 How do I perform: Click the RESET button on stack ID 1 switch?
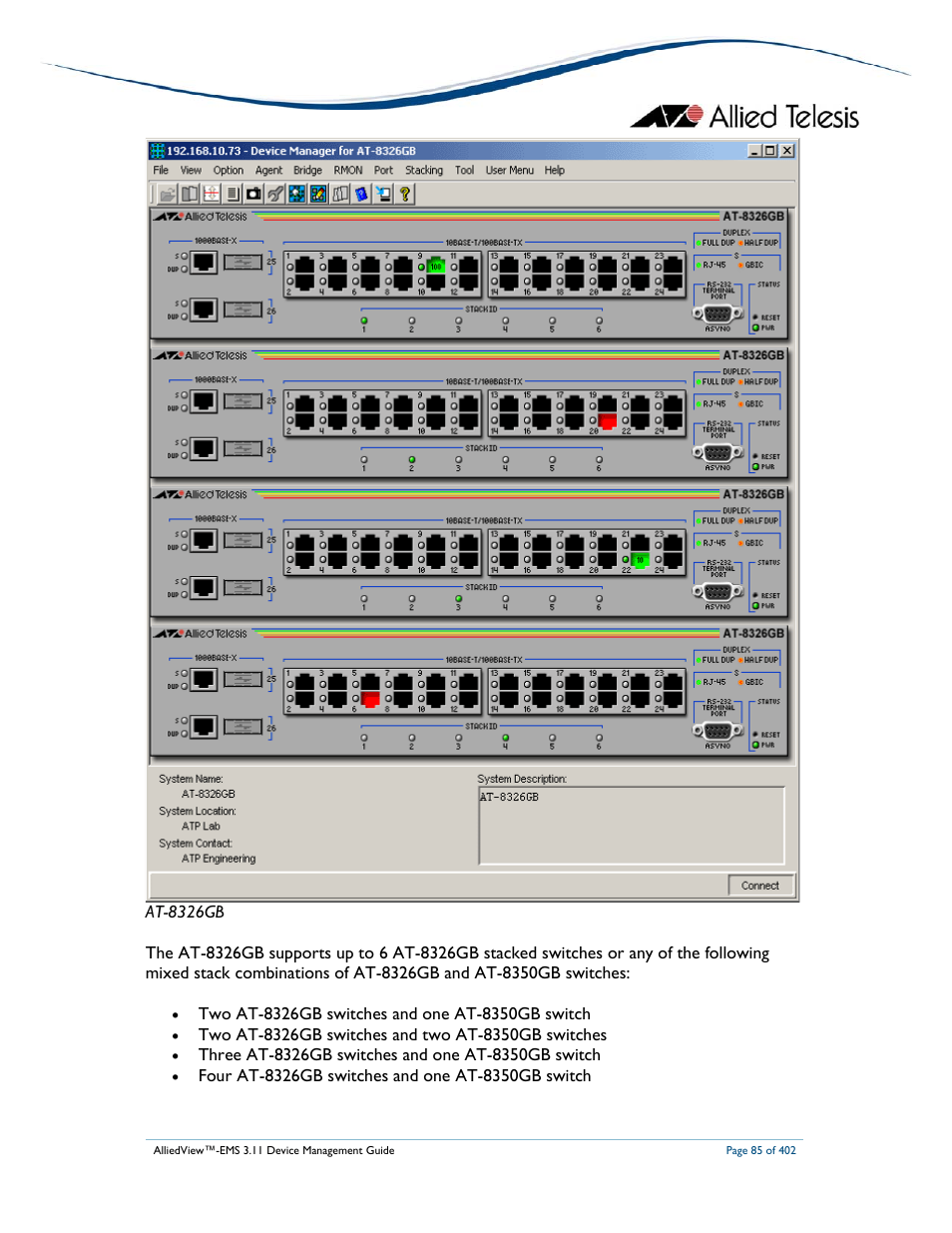coord(755,317)
